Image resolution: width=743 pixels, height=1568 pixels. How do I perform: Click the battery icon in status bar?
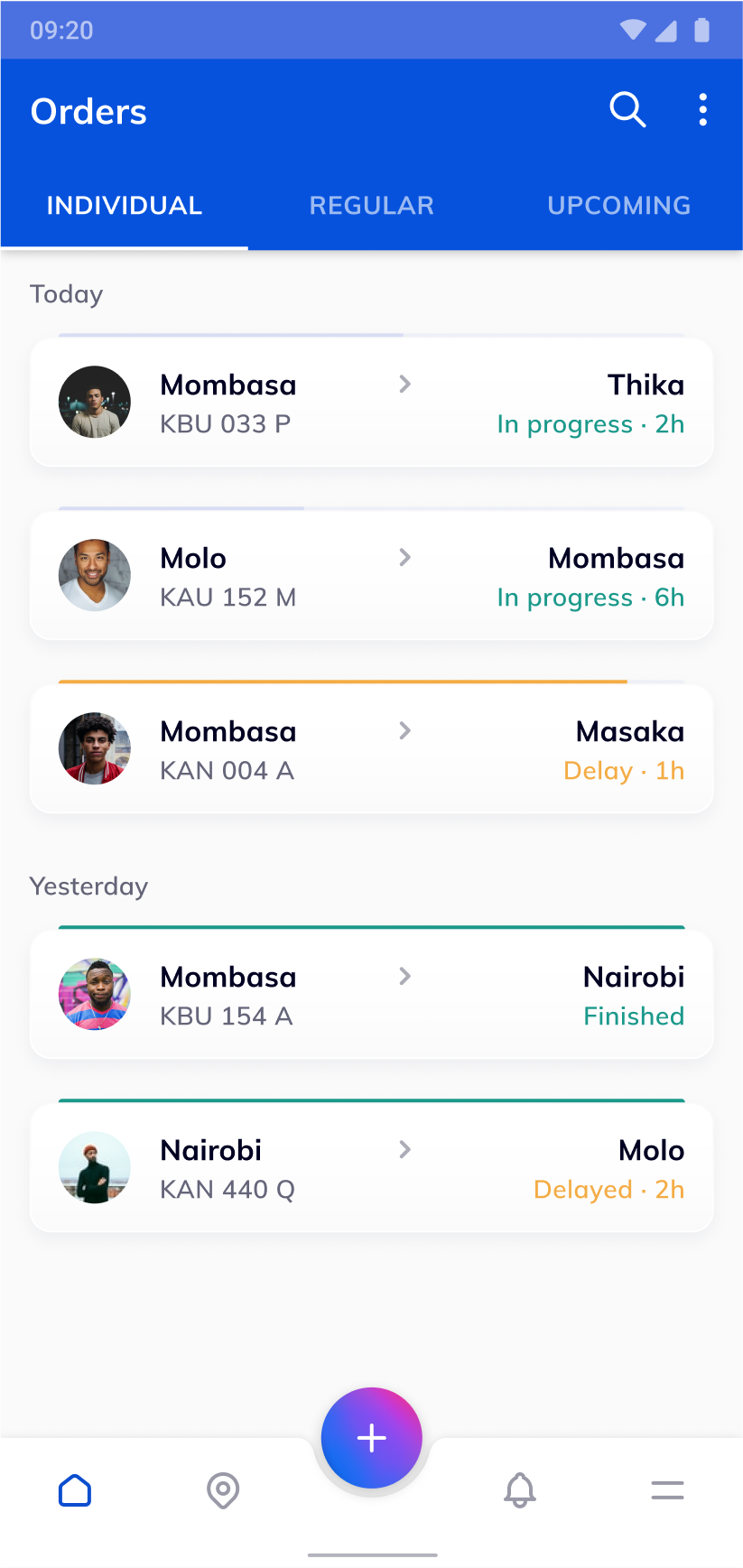click(701, 31)
